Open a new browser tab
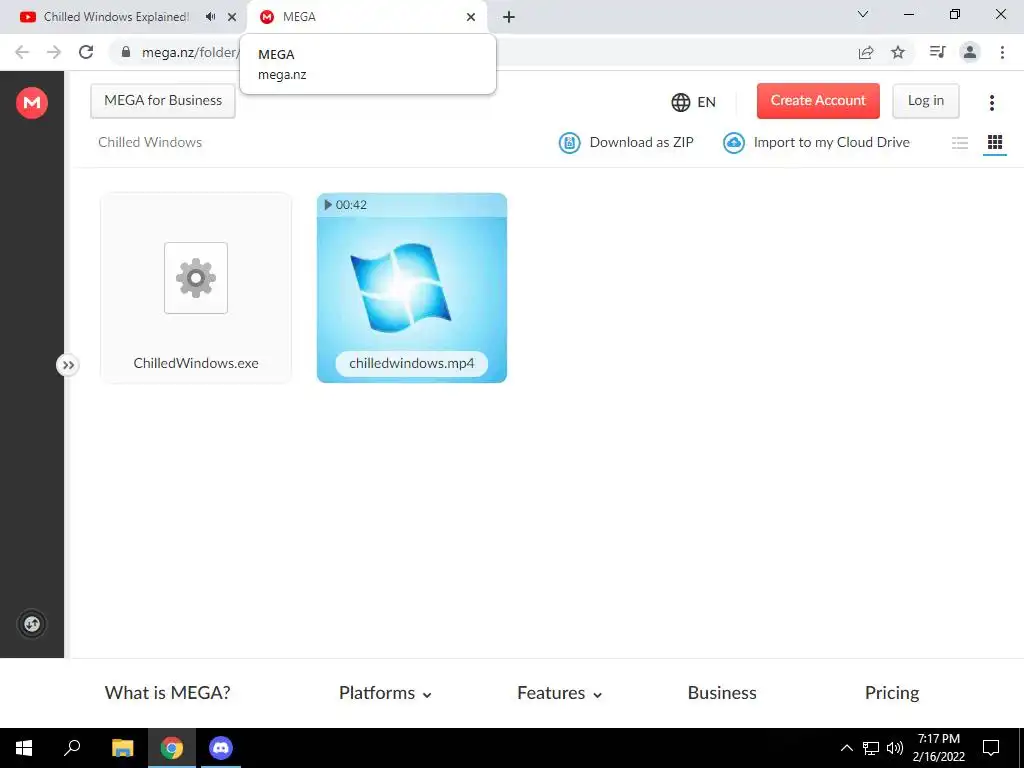The image size is (1024, 768). [509, 17]
